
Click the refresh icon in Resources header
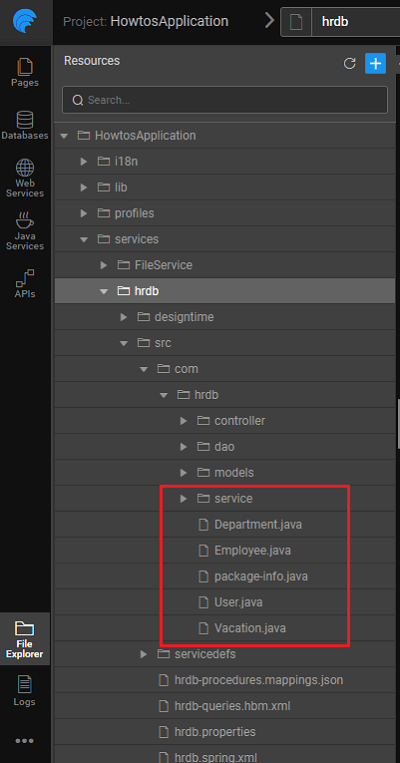(349, 63)
